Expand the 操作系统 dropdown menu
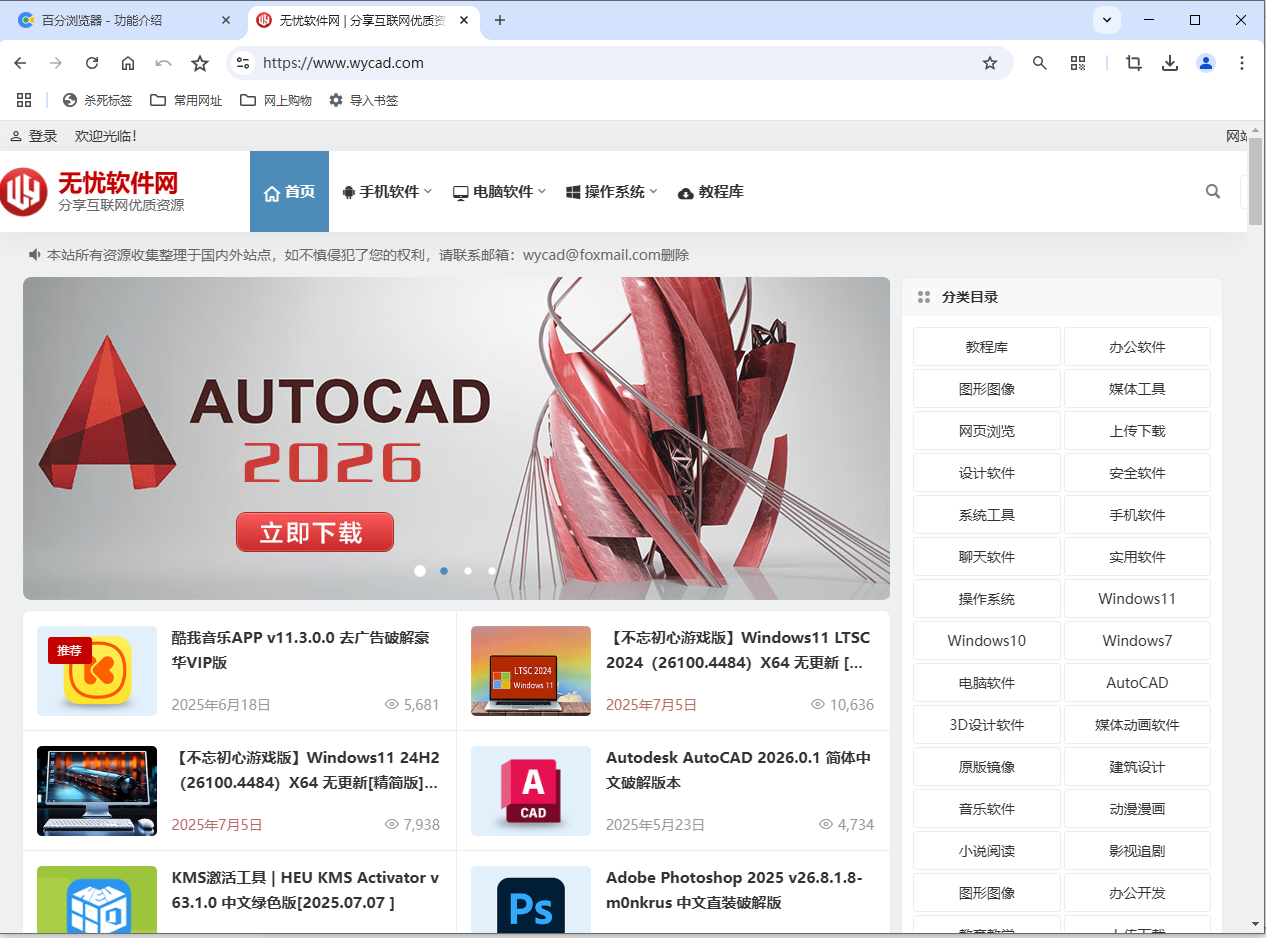This screenshot has width=1266, height=938. (612, 192)
